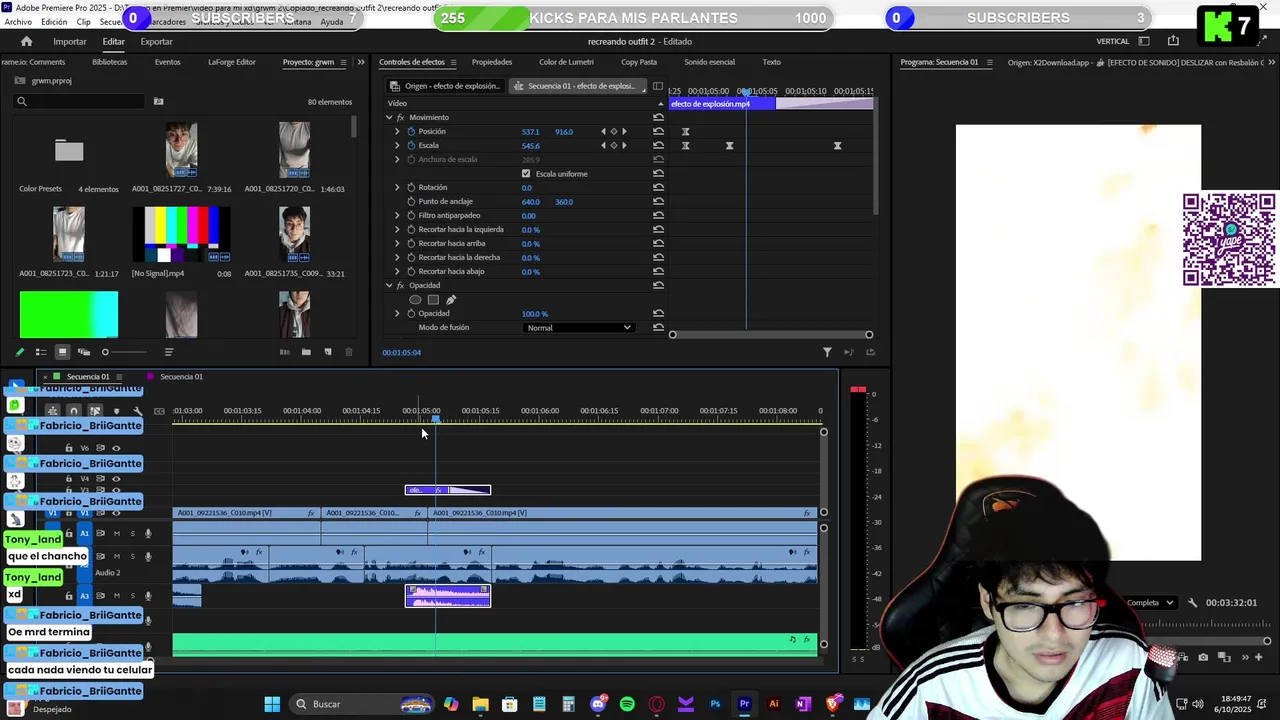
Task: Click the filter properties funnel icon
Action: point(827,352)
